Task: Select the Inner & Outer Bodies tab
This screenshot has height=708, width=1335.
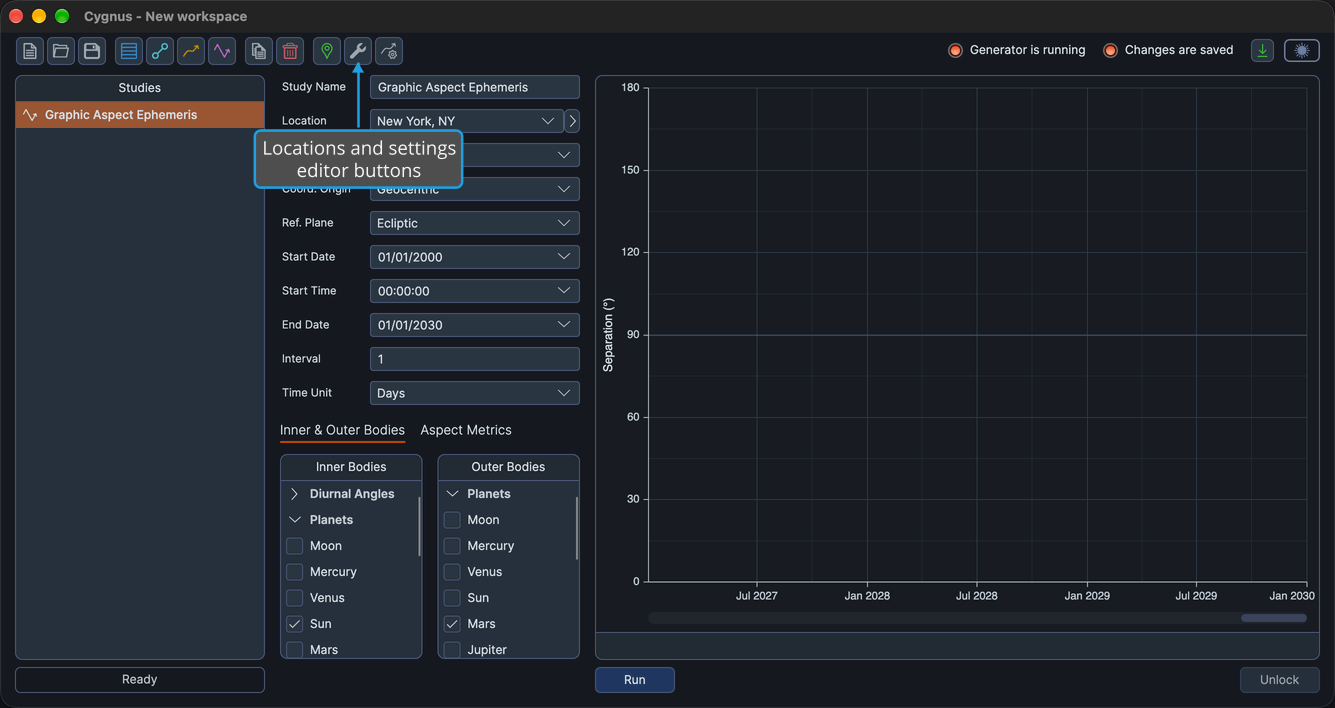Action: 342,430
